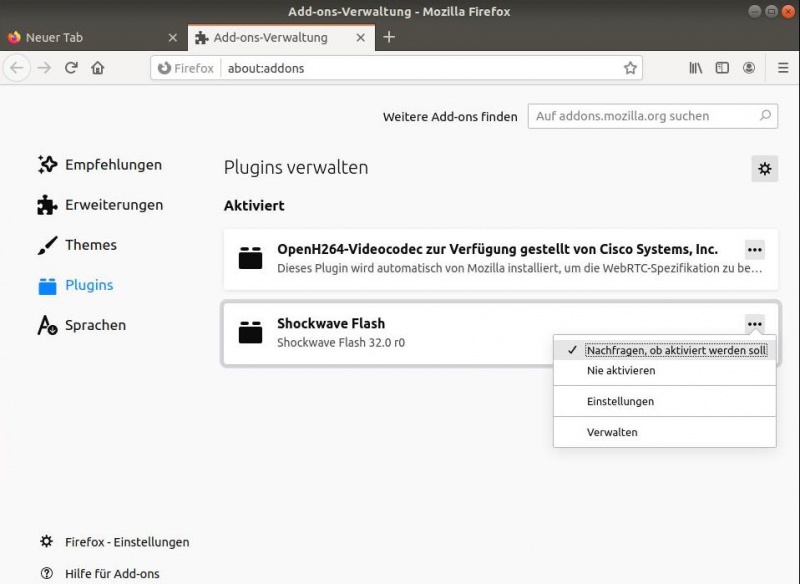Open the OpenH264-Videocodec plugin title
Screen dimensions: 800x584
click(x=497, y=249)
